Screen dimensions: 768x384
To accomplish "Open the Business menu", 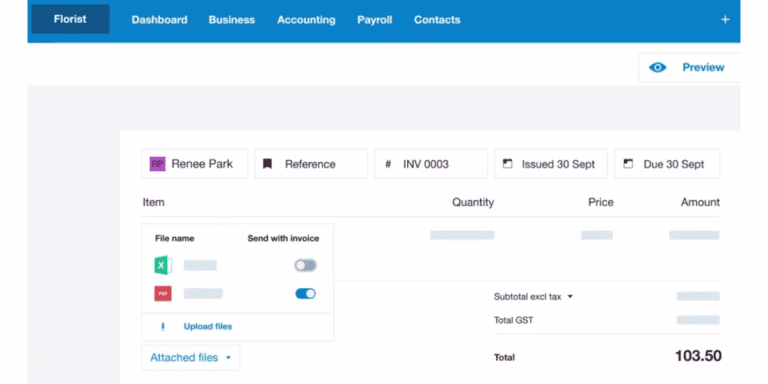I will point(232,20).
